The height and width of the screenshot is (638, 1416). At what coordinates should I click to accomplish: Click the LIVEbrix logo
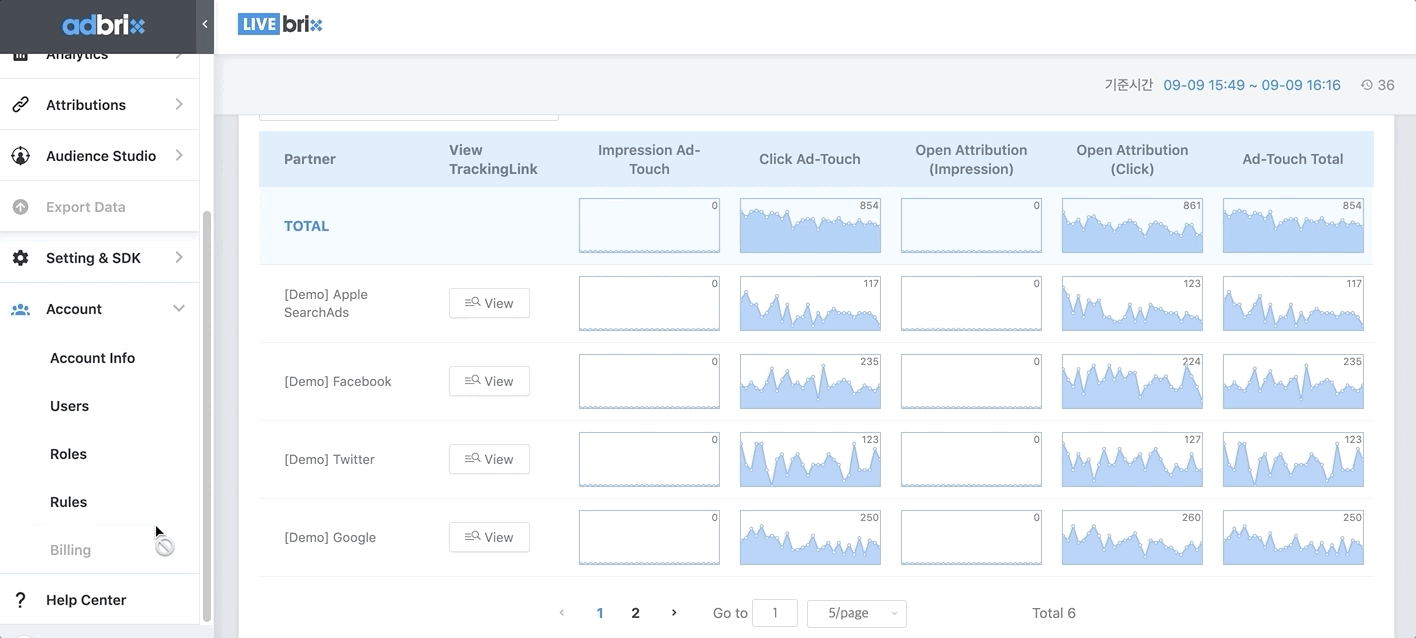280,24
